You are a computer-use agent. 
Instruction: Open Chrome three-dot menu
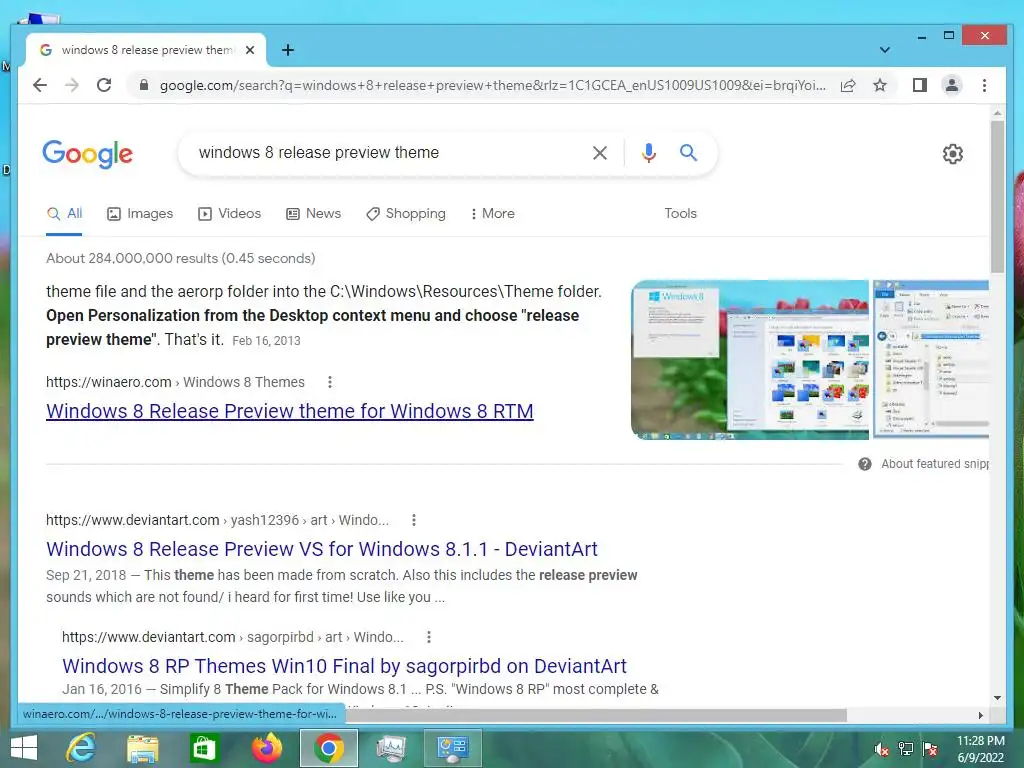click(984, 85)
